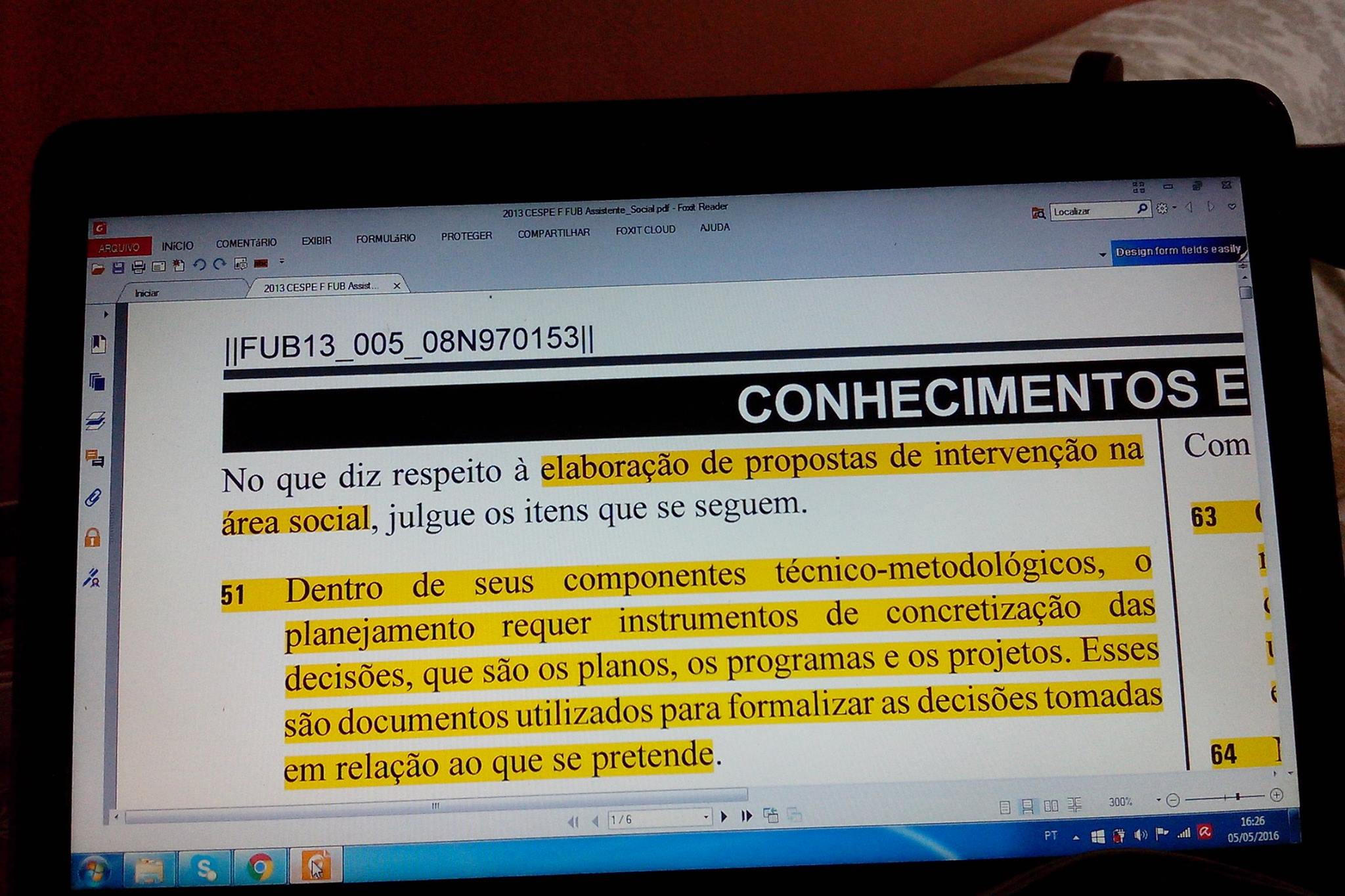Screen dimensions: 1345x896
Task: Click the Undo arrow icon
Action: 200,265
